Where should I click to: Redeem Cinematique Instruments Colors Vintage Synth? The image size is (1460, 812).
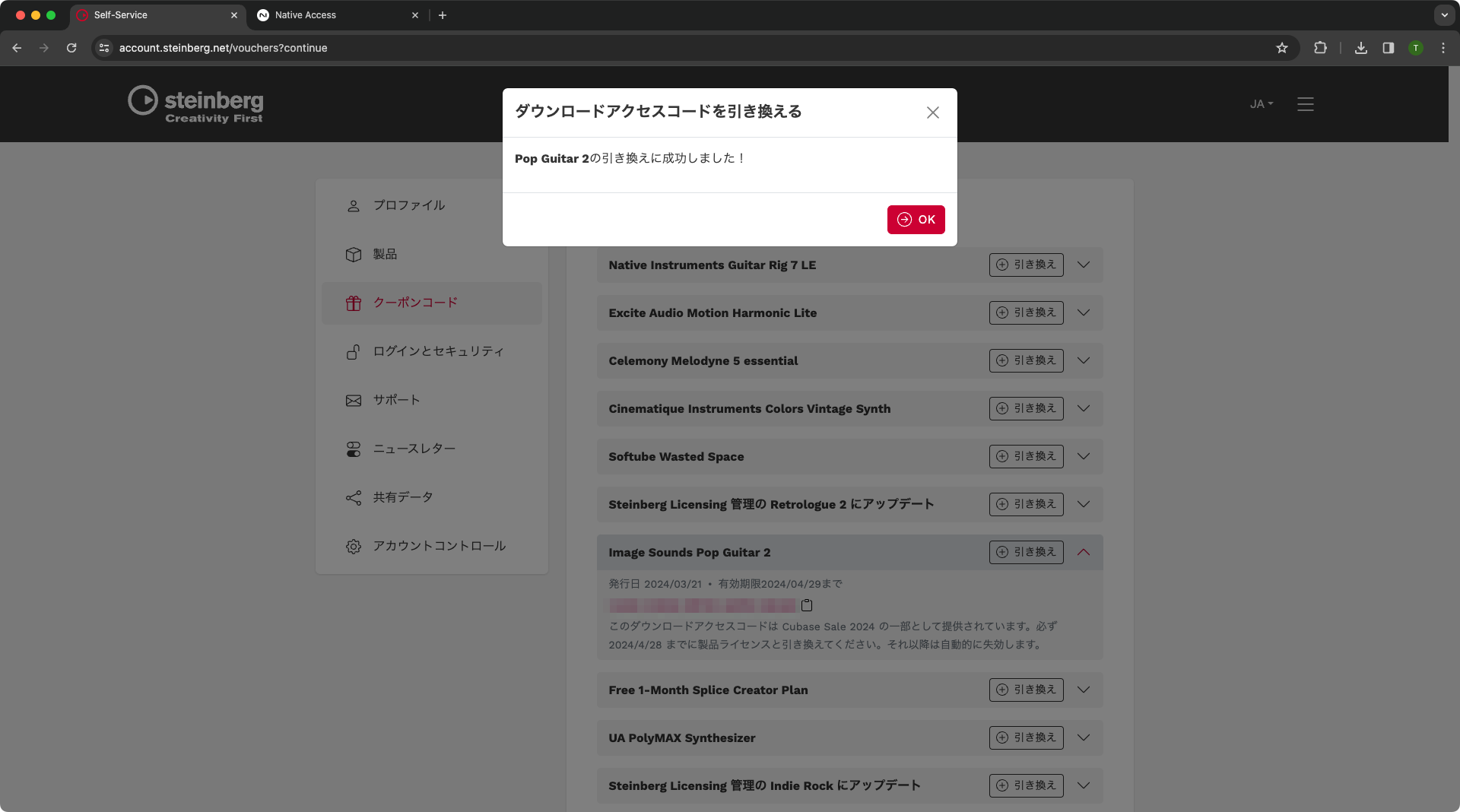[x=1026, y=408]
